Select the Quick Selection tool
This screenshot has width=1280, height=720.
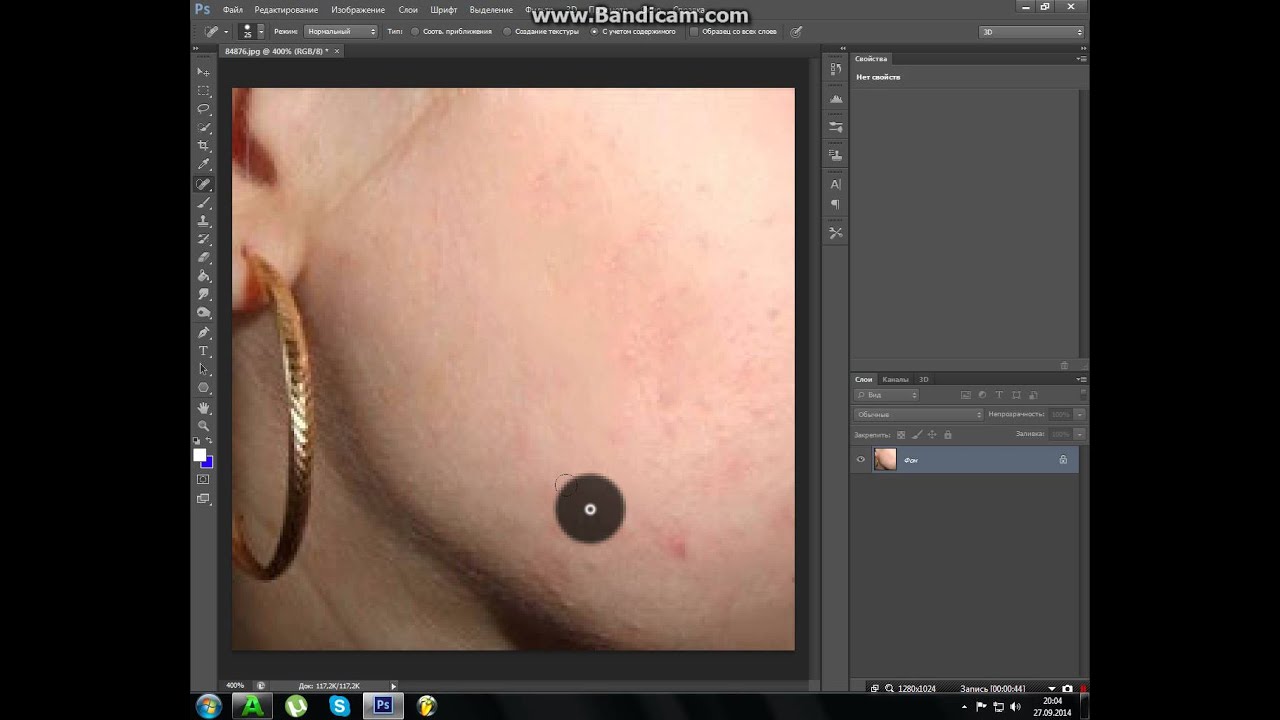(203, 128)
